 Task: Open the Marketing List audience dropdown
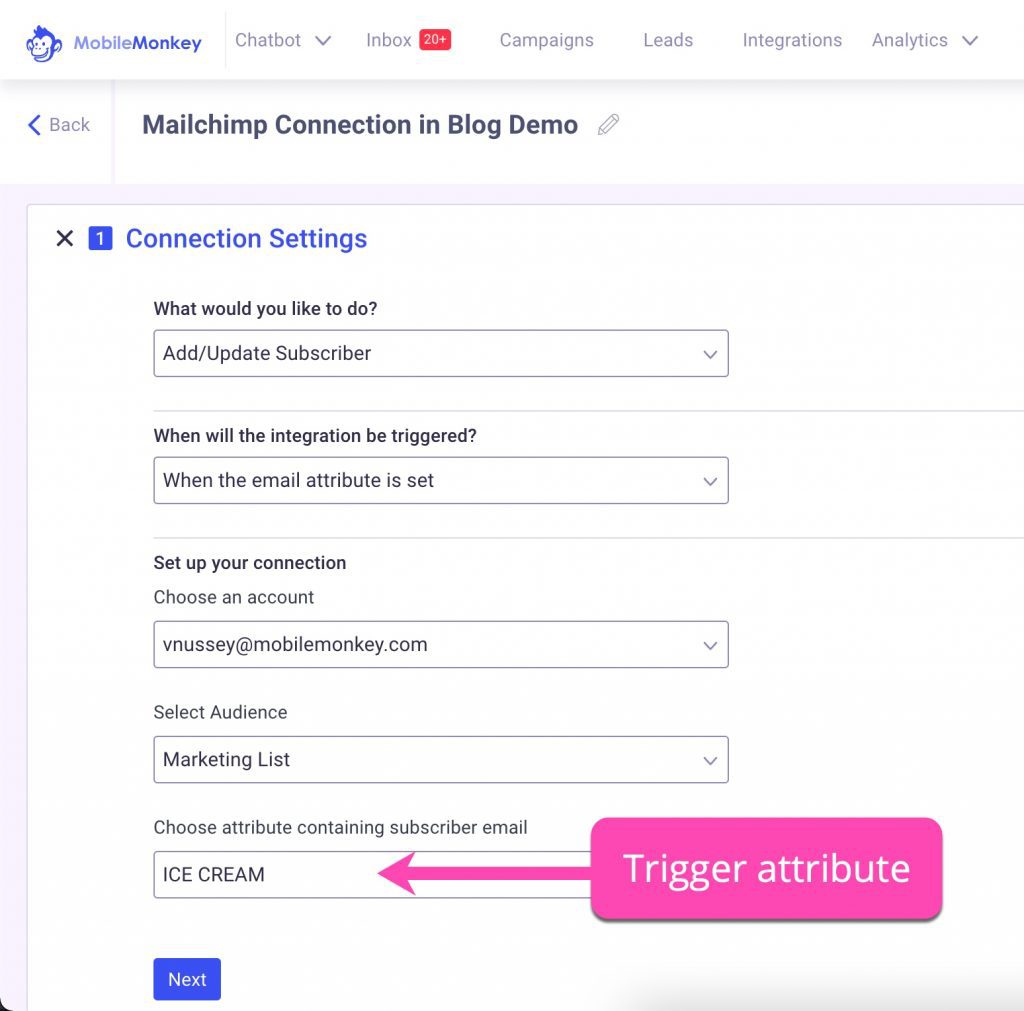point(440,760)
